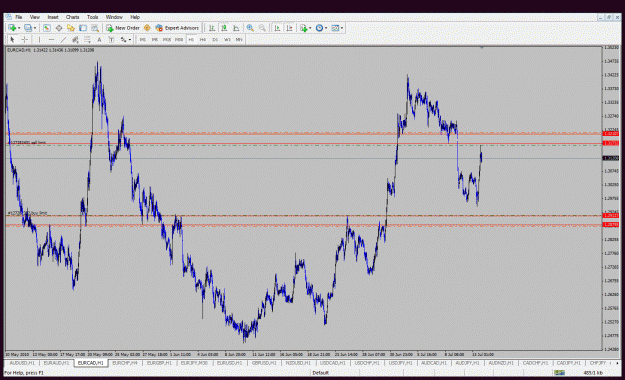Switch to the MN timeframe
This screenshot has width=625, height=380.
(x=239, y=39)
